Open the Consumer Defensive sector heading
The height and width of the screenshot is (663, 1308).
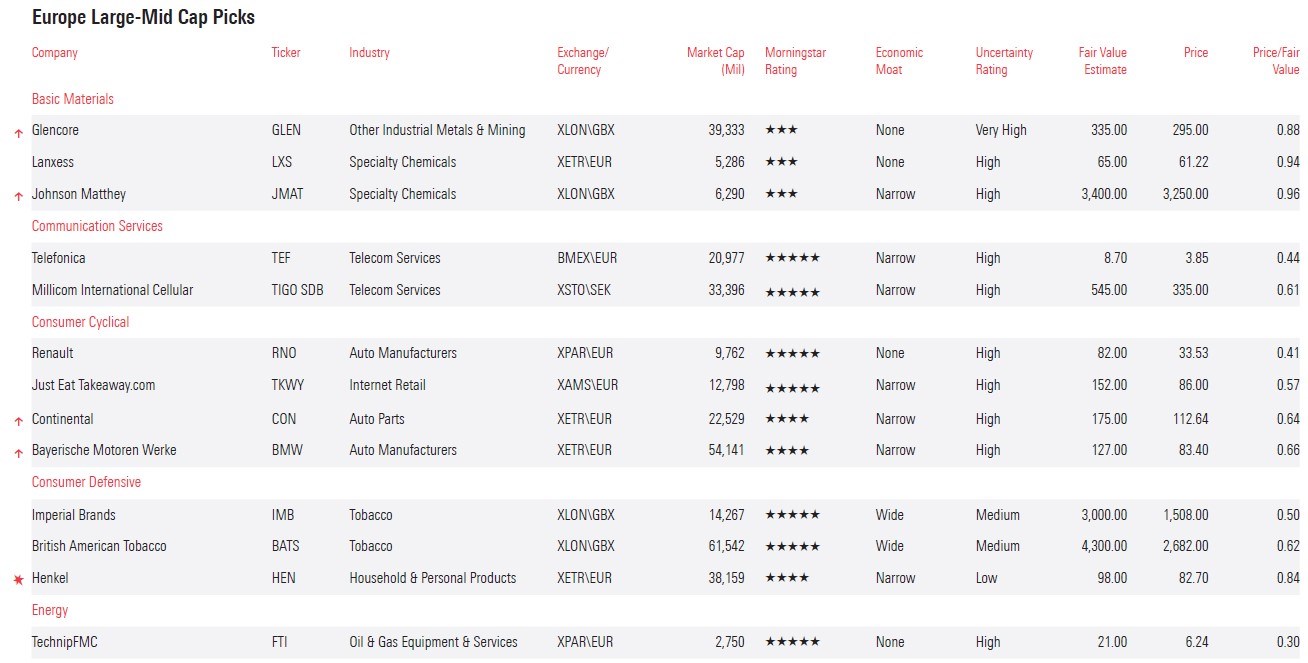(86, 482)
